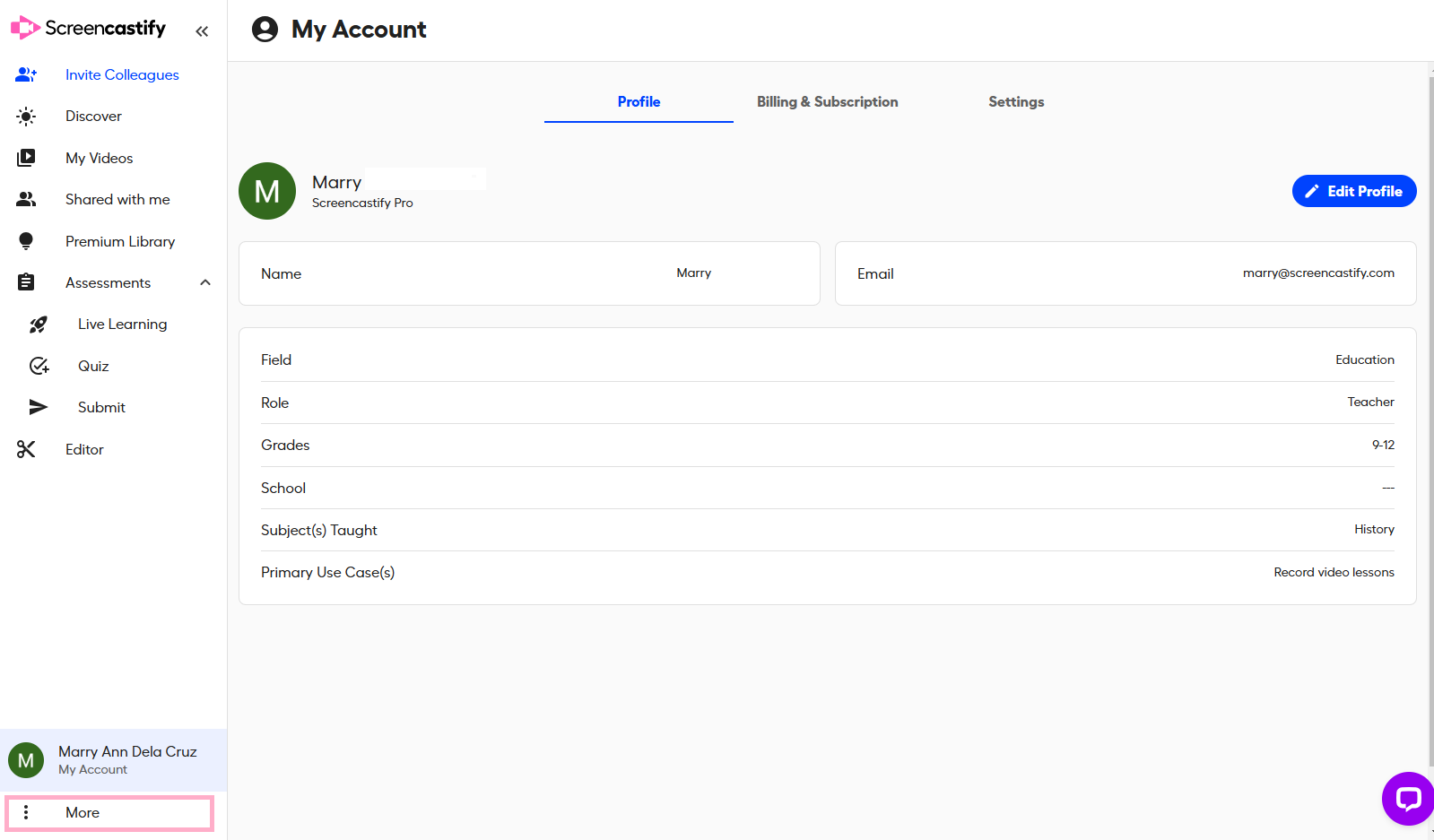Click the sidebar account avatar M
1434x840 pixels.
pos(26,760)
